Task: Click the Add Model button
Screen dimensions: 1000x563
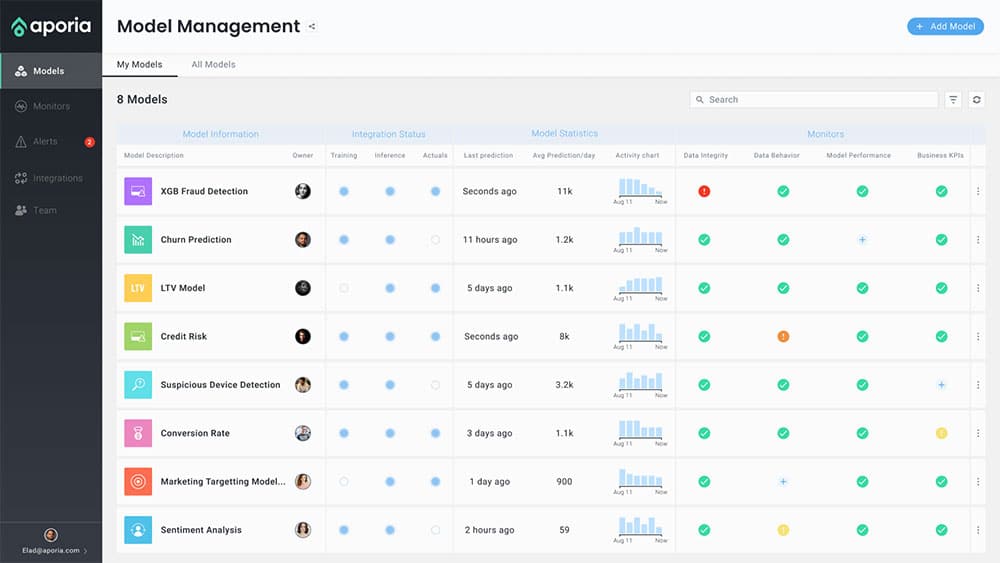Action: 945,27
